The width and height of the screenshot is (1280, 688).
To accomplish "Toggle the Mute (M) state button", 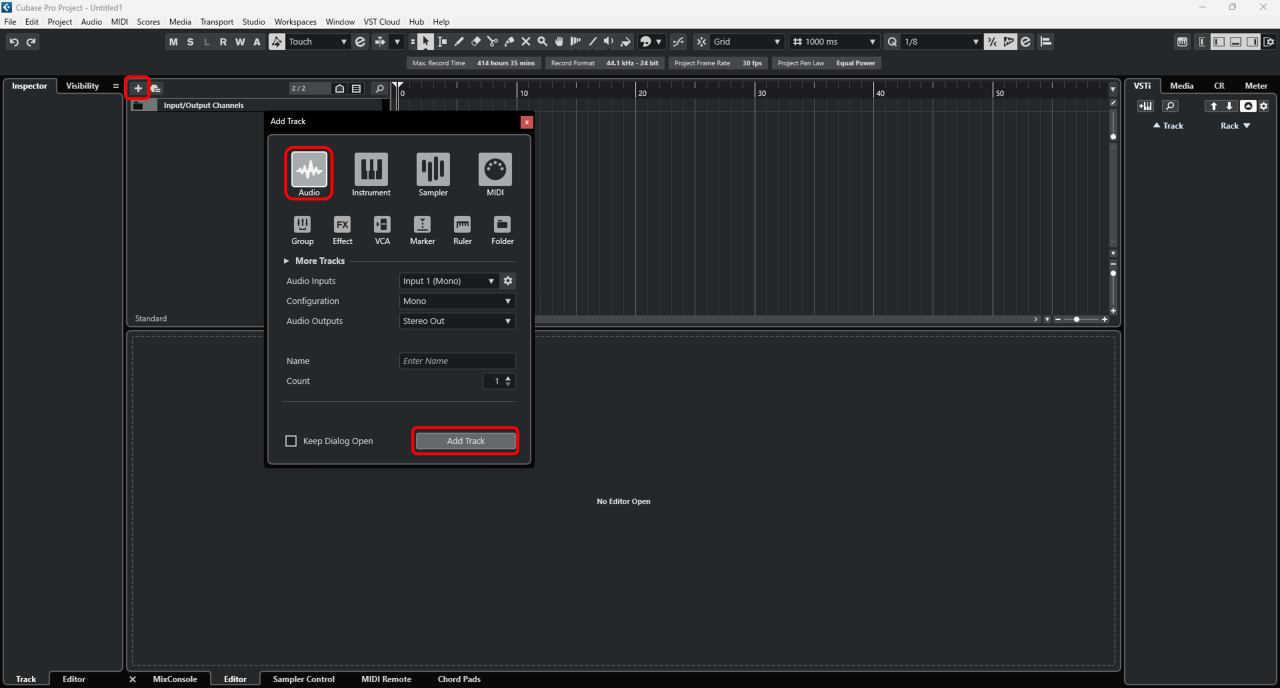I will (174, 42).
